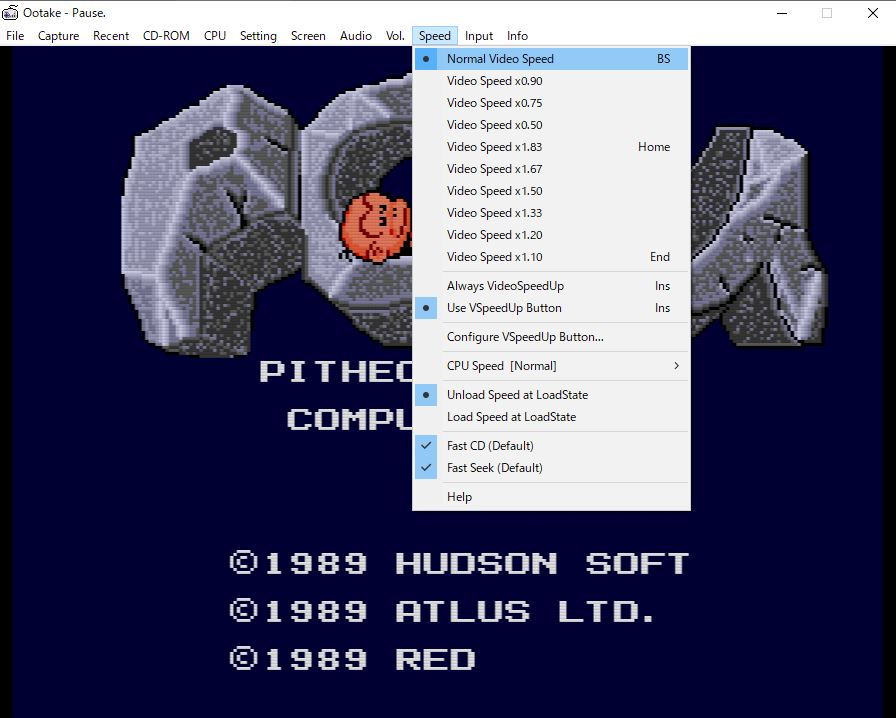Select Load Speed at LoadState

510,417
